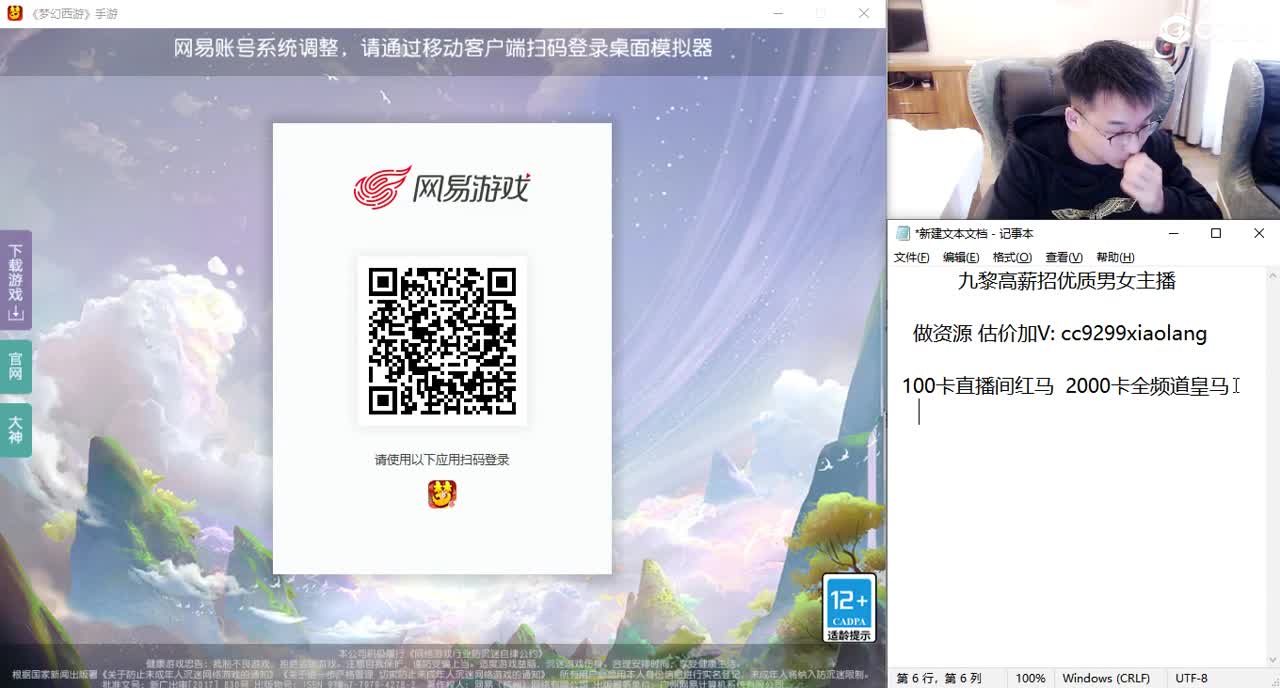Click the Notepad document icon in title bar

point(904,233)
